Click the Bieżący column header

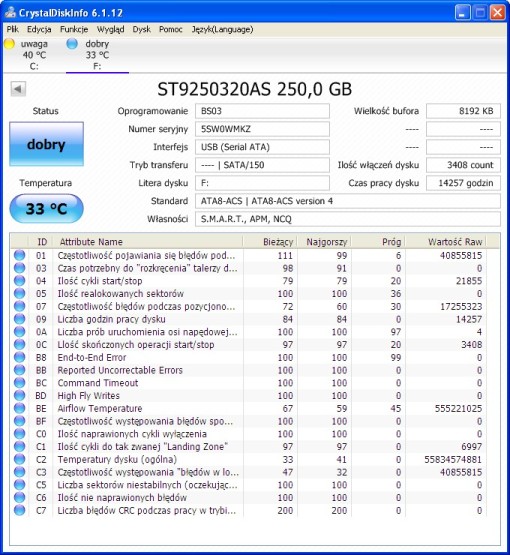(x=270, y=242)
